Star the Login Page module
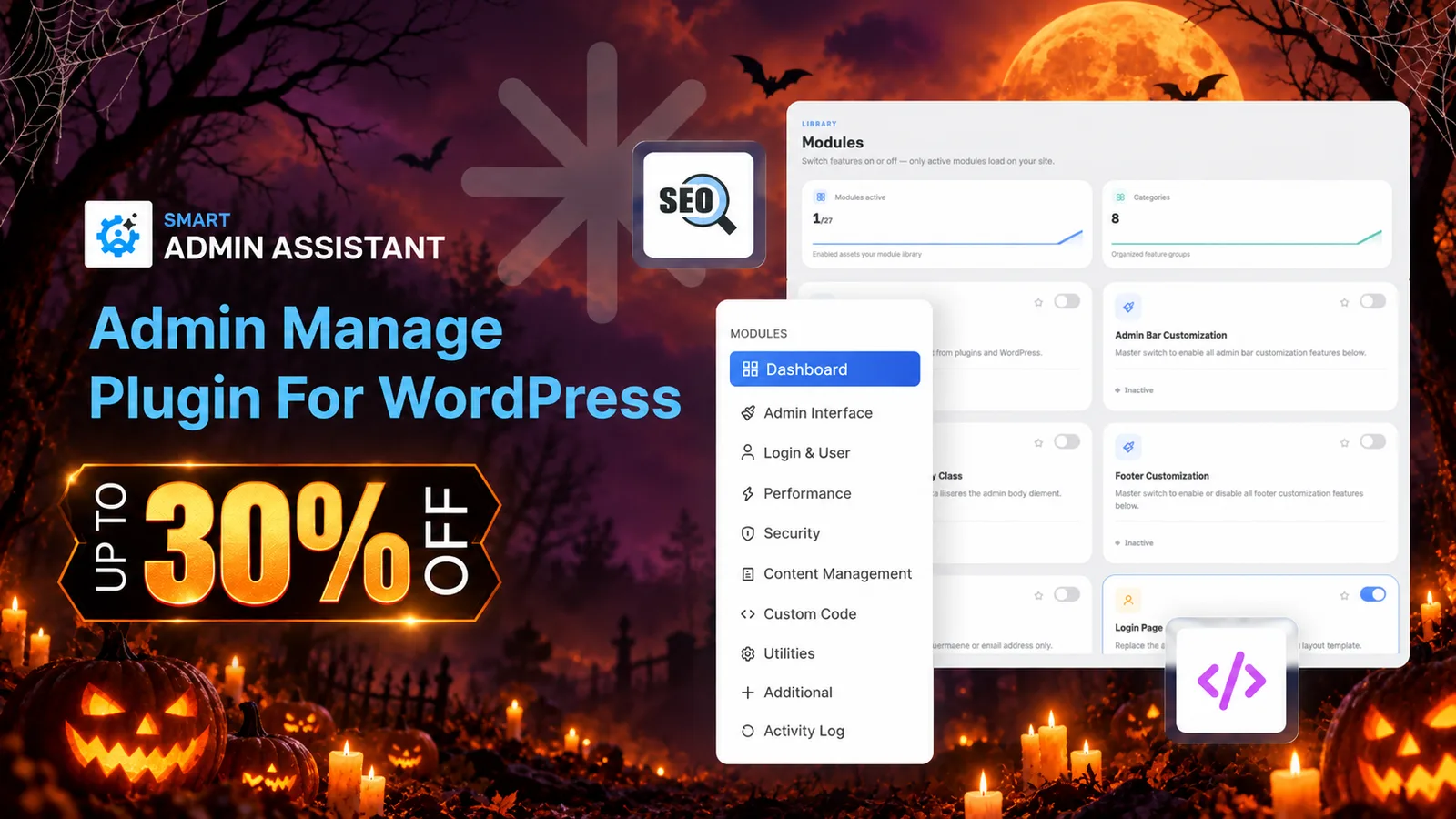This screenshot has height=819, width=1456. tap(1344, 595)
